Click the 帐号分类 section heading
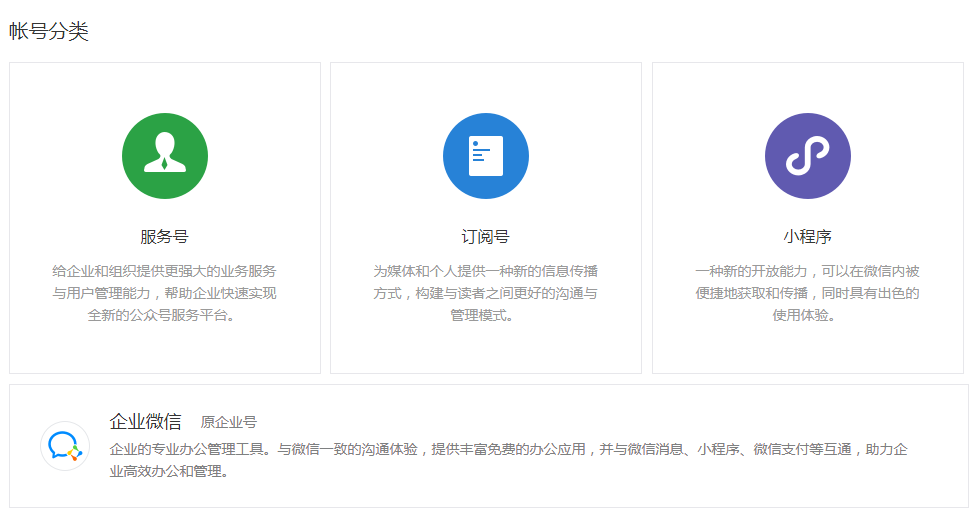 point(49,31)
